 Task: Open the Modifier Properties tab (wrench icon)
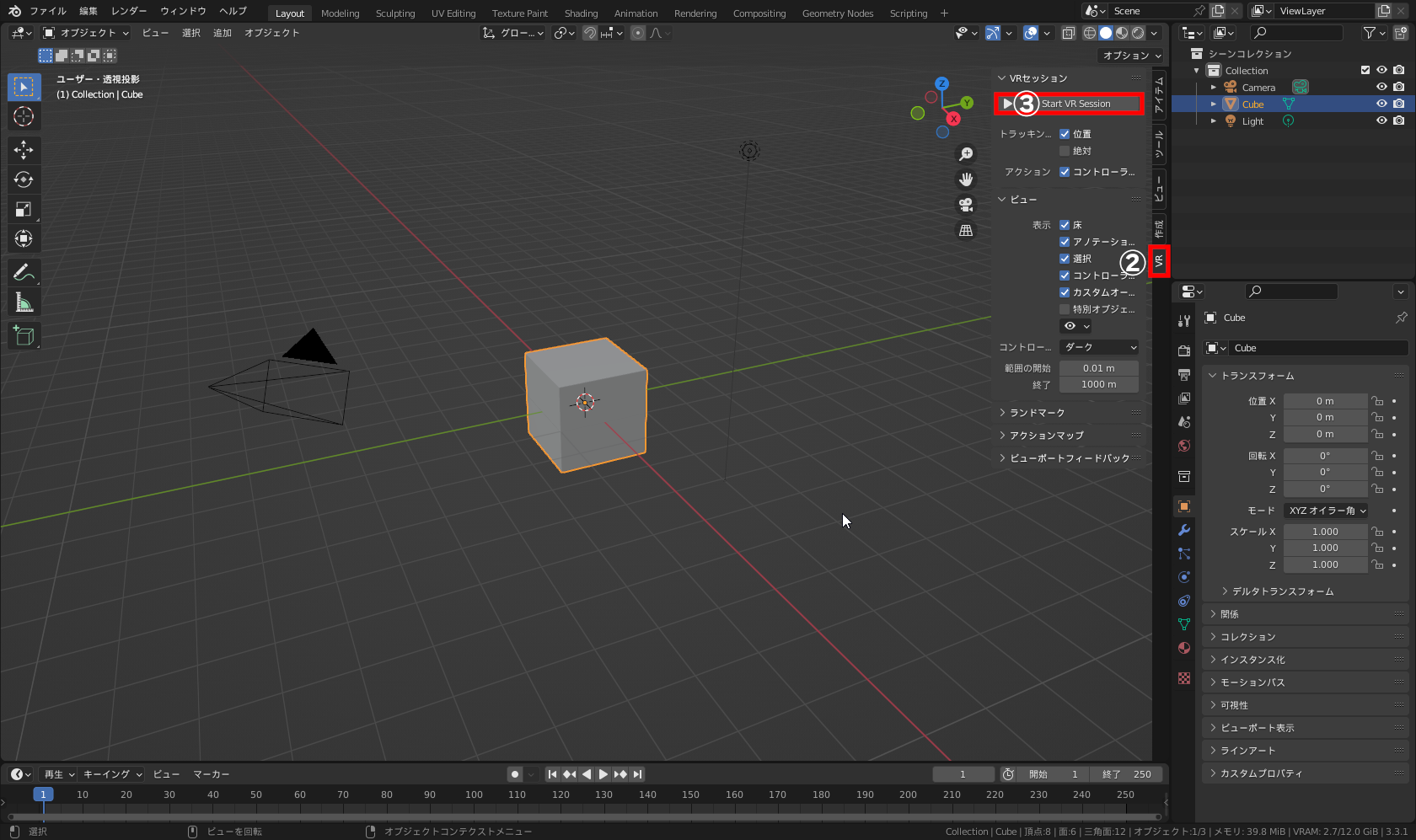1183,530
